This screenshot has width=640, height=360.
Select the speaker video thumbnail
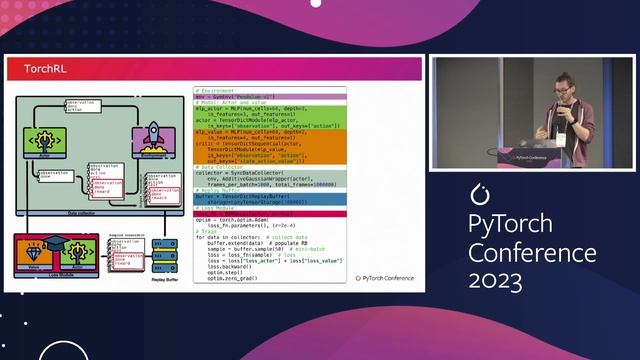click(532, 113)
